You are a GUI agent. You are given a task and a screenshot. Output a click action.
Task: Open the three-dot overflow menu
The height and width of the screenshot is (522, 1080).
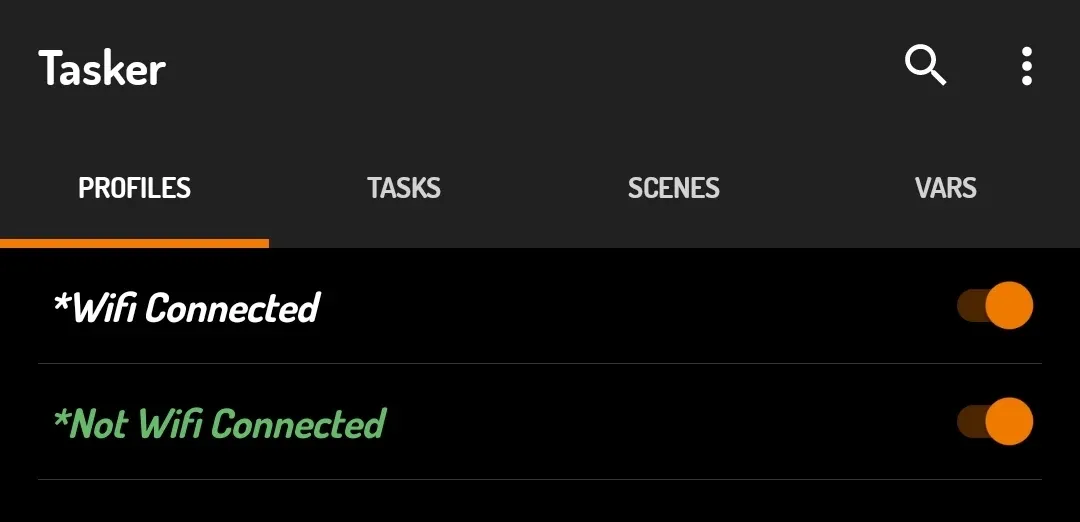point(1026,66)
